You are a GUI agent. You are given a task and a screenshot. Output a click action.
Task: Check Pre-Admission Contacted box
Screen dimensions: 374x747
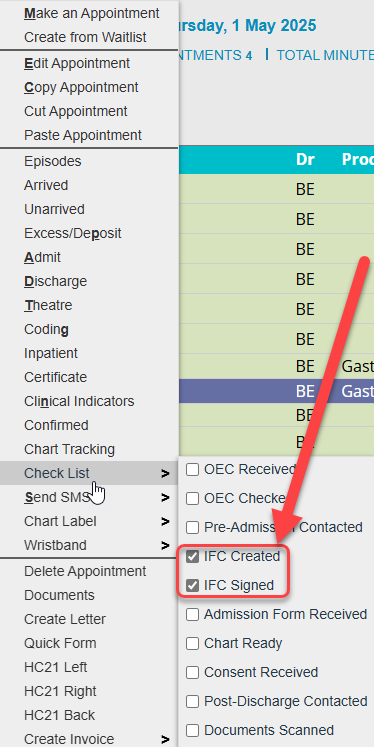[x=192, y=527]
